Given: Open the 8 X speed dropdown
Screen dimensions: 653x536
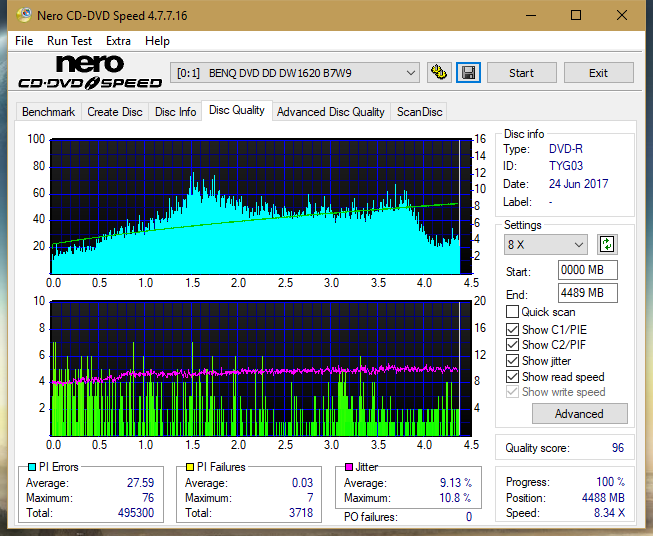Looking at the screenshot, I should [546, 244].
